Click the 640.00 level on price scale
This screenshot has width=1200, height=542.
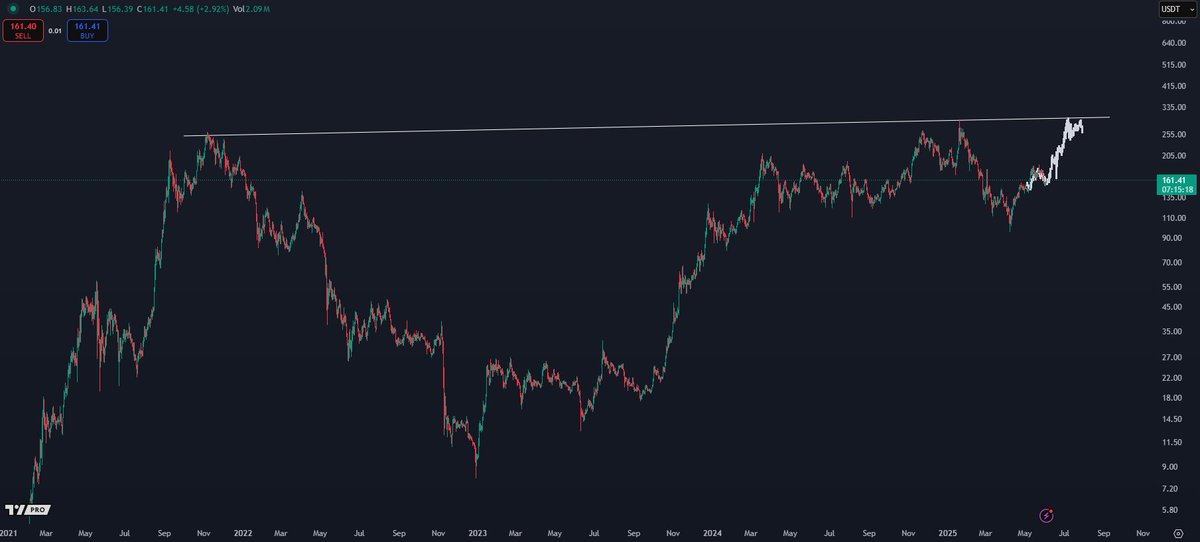click(1174, 43)
